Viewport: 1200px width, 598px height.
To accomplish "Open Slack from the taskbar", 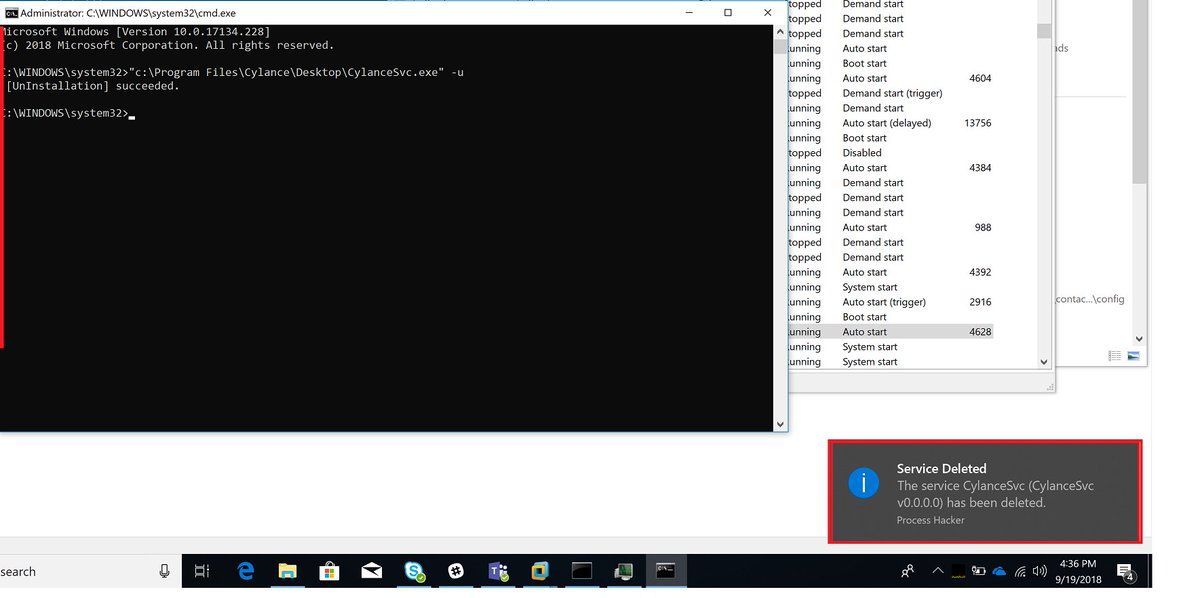I will click(x=456, y=571).
